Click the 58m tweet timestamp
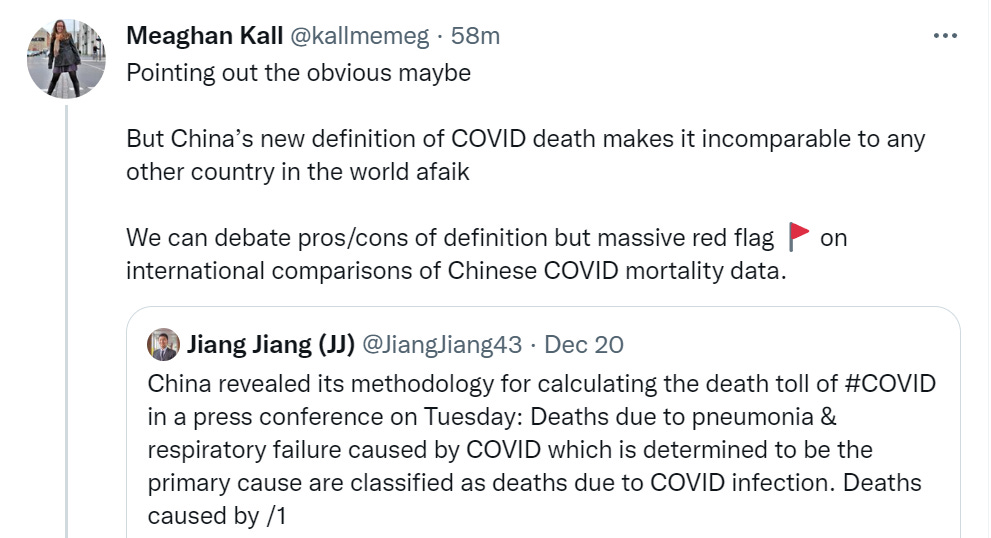Viewport: 991px width, 538px height. (x=475, y=36)
